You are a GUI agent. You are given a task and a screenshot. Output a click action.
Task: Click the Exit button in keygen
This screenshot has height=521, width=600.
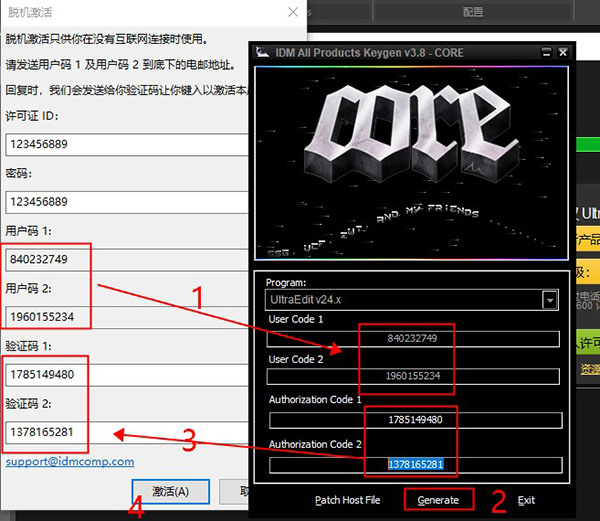point(526,500)
